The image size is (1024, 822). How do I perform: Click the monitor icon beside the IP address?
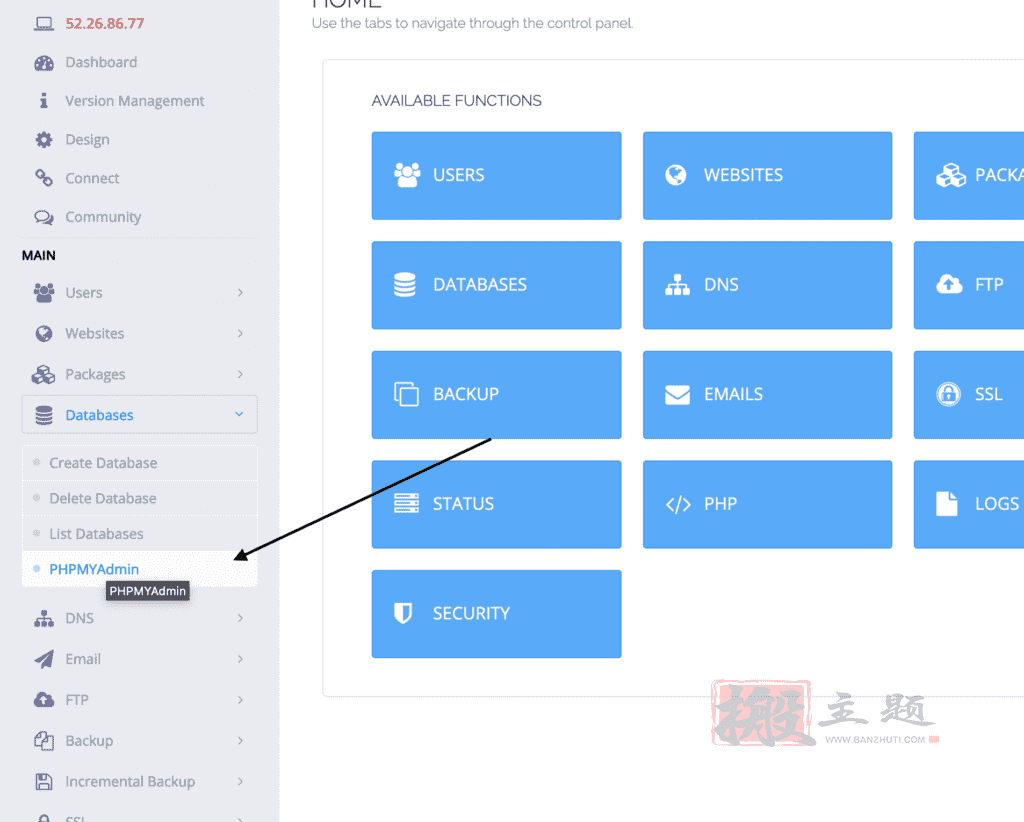tap(44, 24)
